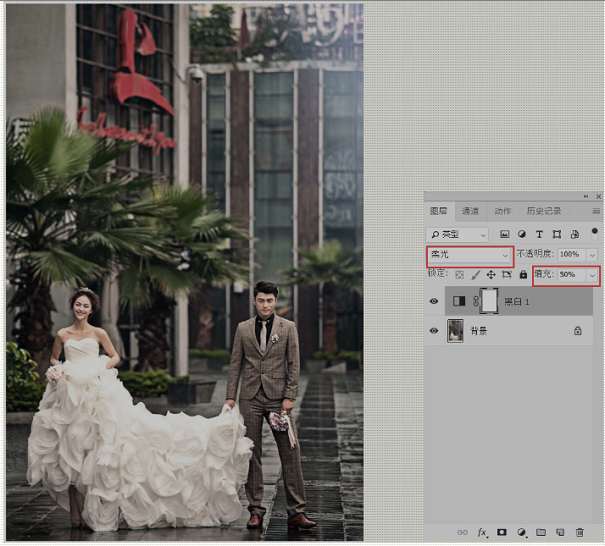Viewport: 605px width, 546px height.
Task: Switch to the 历史记录 tab
Action: click(543, 211)
